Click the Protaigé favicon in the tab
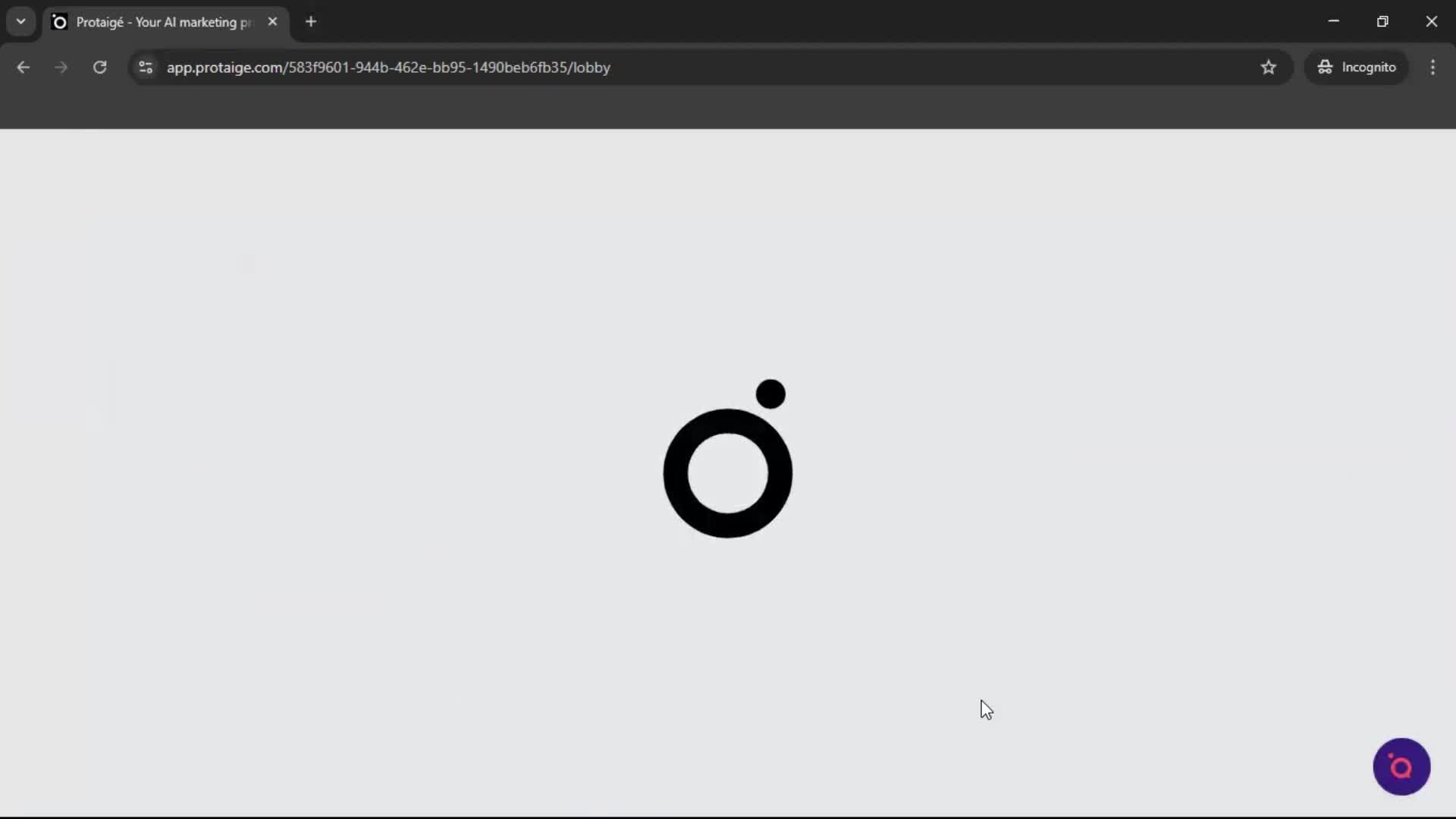This screenshot has width=1456, height=819. point(59,22)
